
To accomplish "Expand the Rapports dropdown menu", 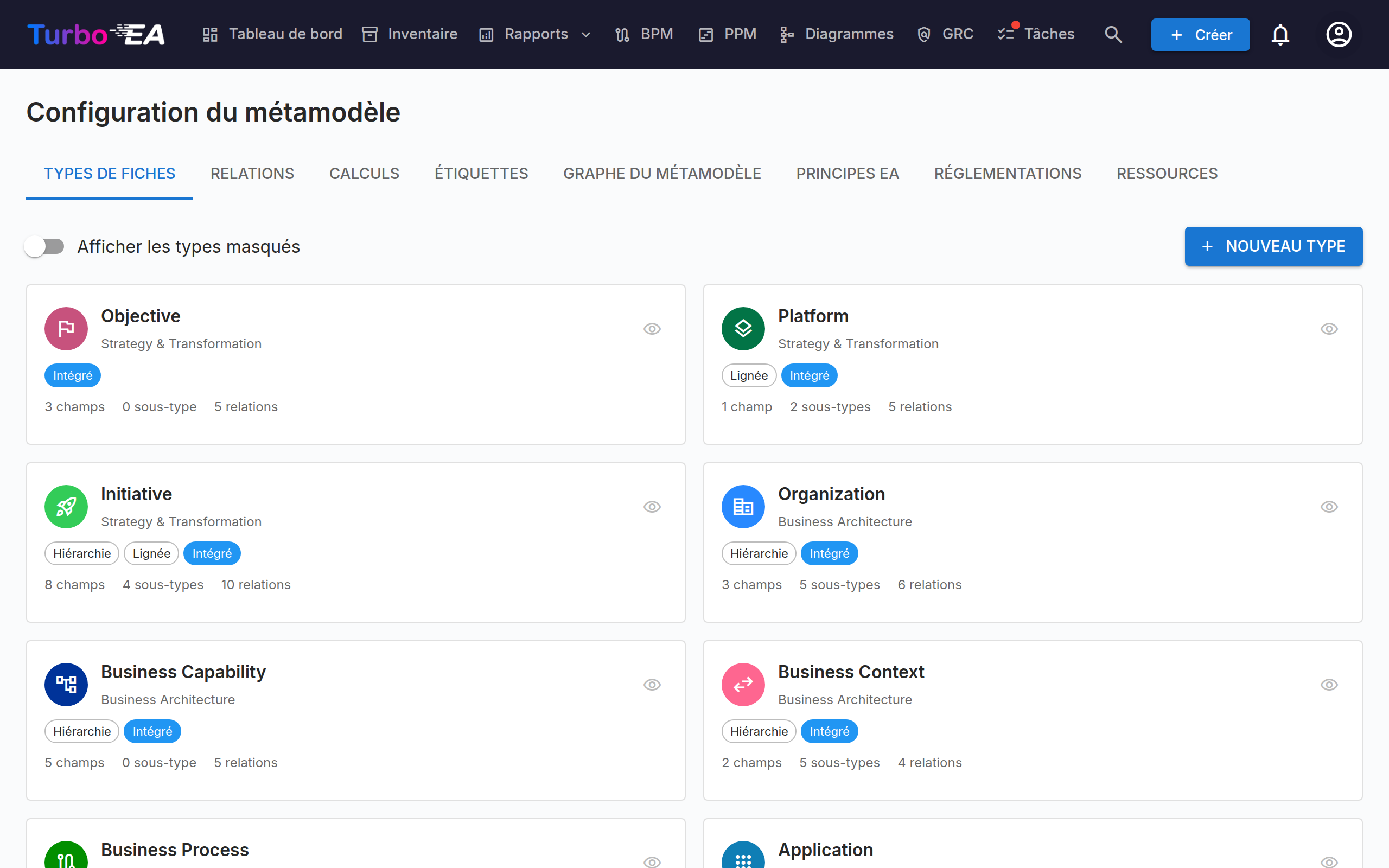I will tap(535, 34).
